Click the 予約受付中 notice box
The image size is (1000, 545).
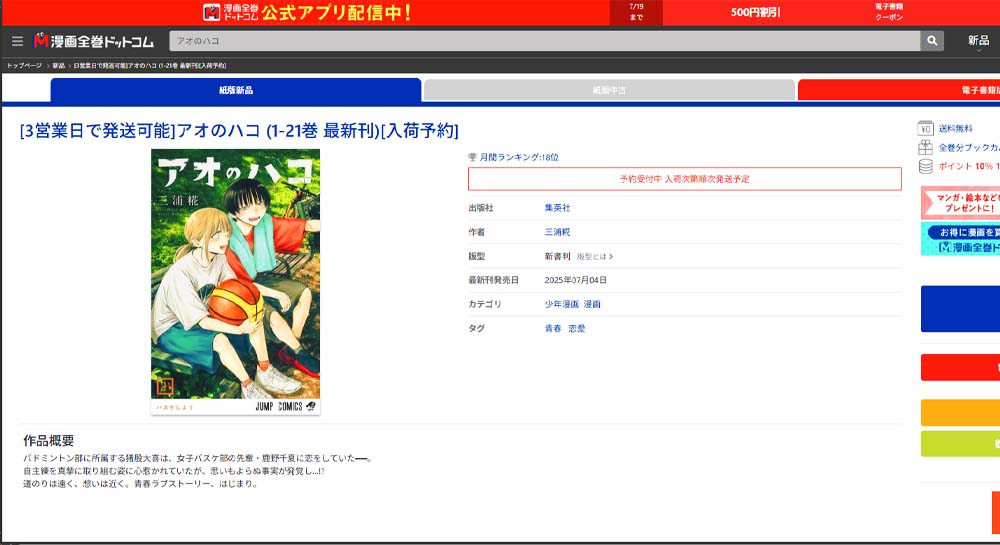click(x=684, y=179)
